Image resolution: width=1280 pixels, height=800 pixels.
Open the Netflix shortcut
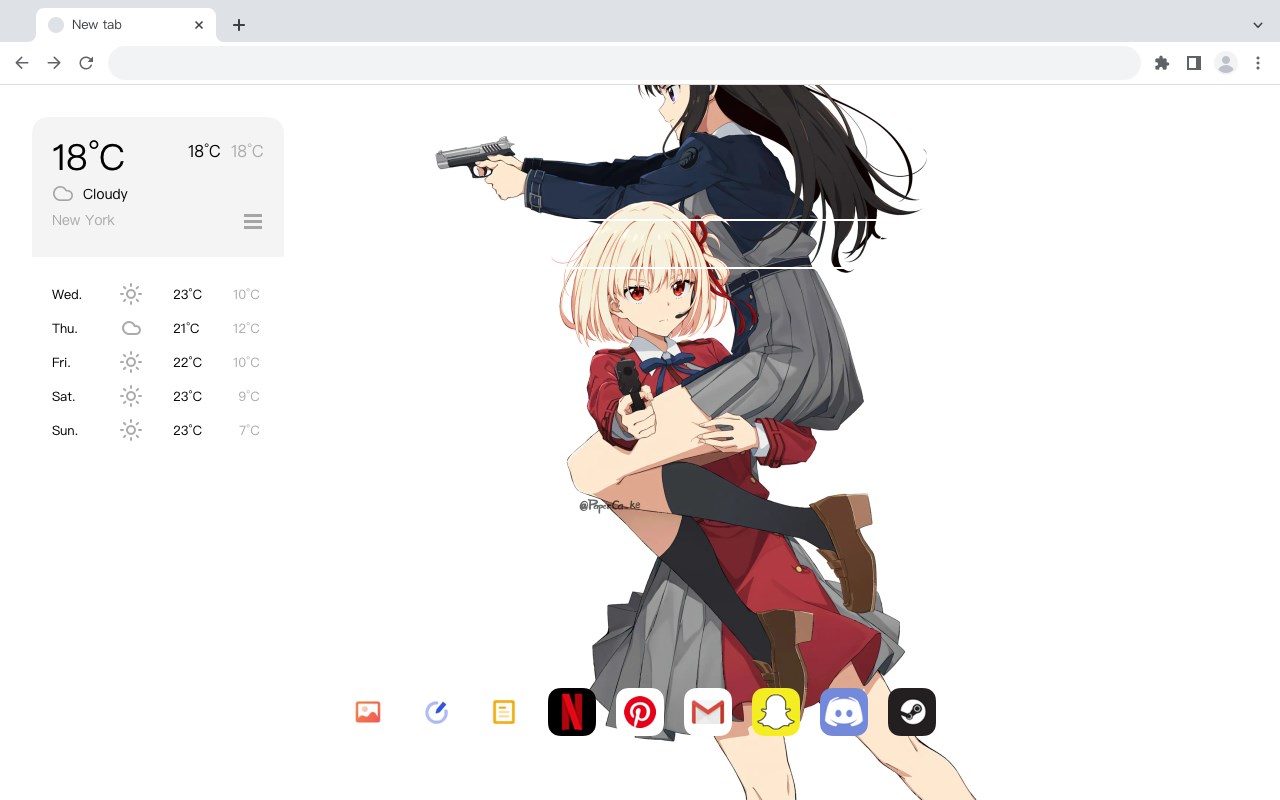pyautogui.click(x=572, y=712)
